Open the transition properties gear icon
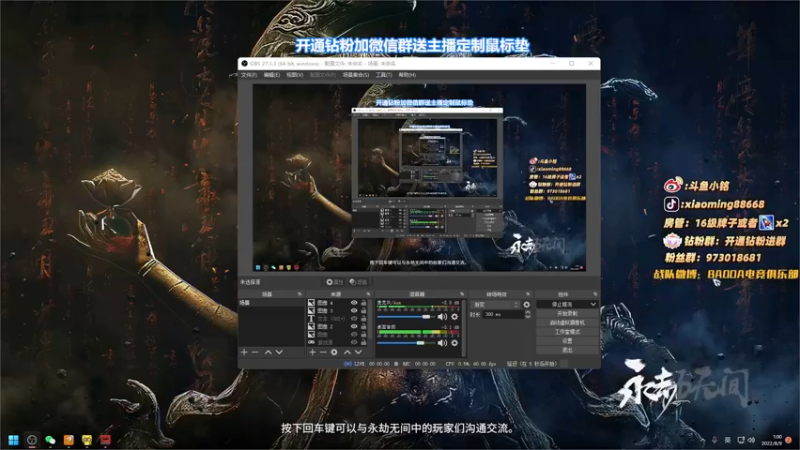The width and height of the screenshot is (800, 450). coord(527,305)
